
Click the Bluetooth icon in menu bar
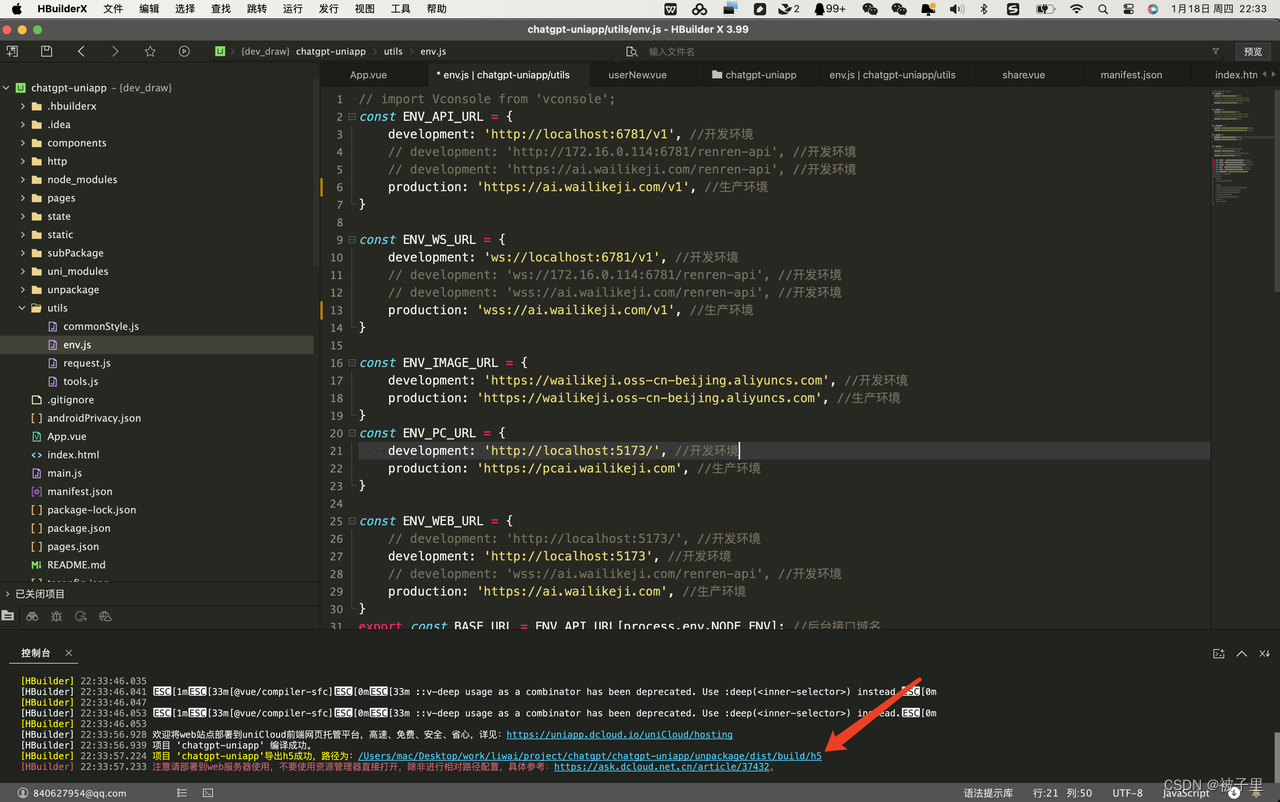point(984,9)
